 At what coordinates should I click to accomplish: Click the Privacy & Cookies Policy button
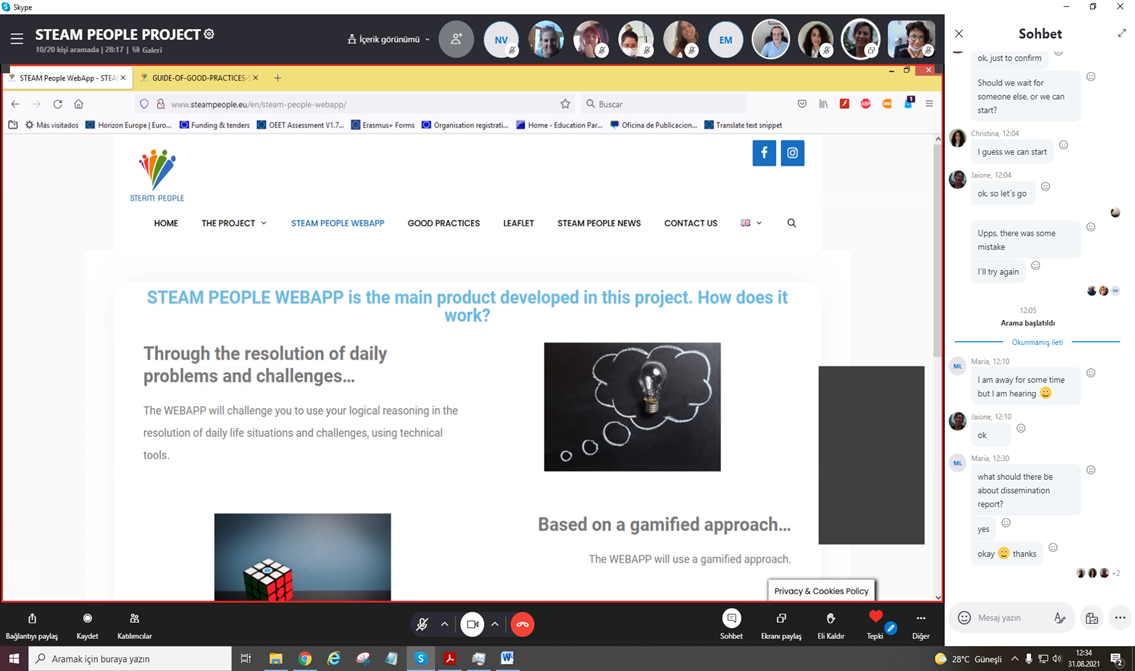click(821, 591)
